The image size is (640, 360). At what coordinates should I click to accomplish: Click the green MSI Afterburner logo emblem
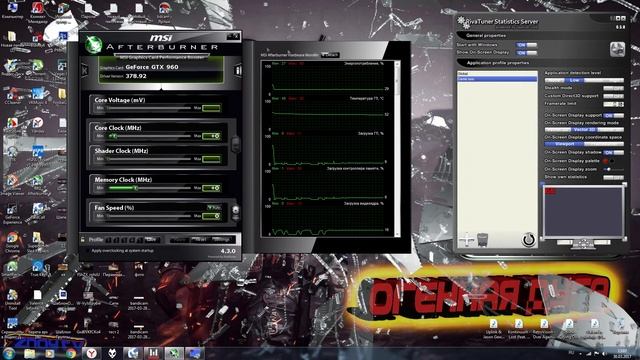click(x=93, y=44)
